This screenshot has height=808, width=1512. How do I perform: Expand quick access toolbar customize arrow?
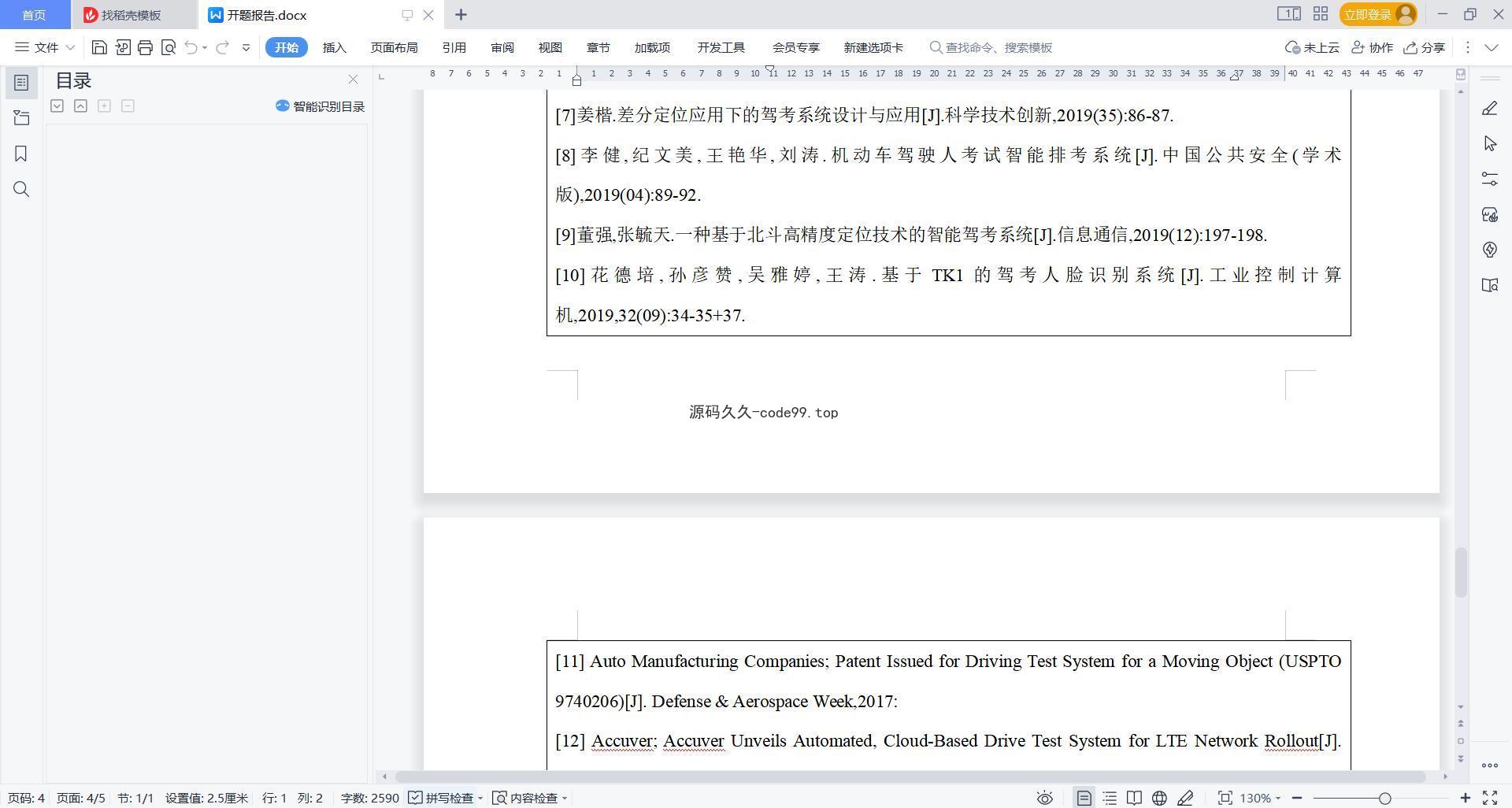coord(246,47)
